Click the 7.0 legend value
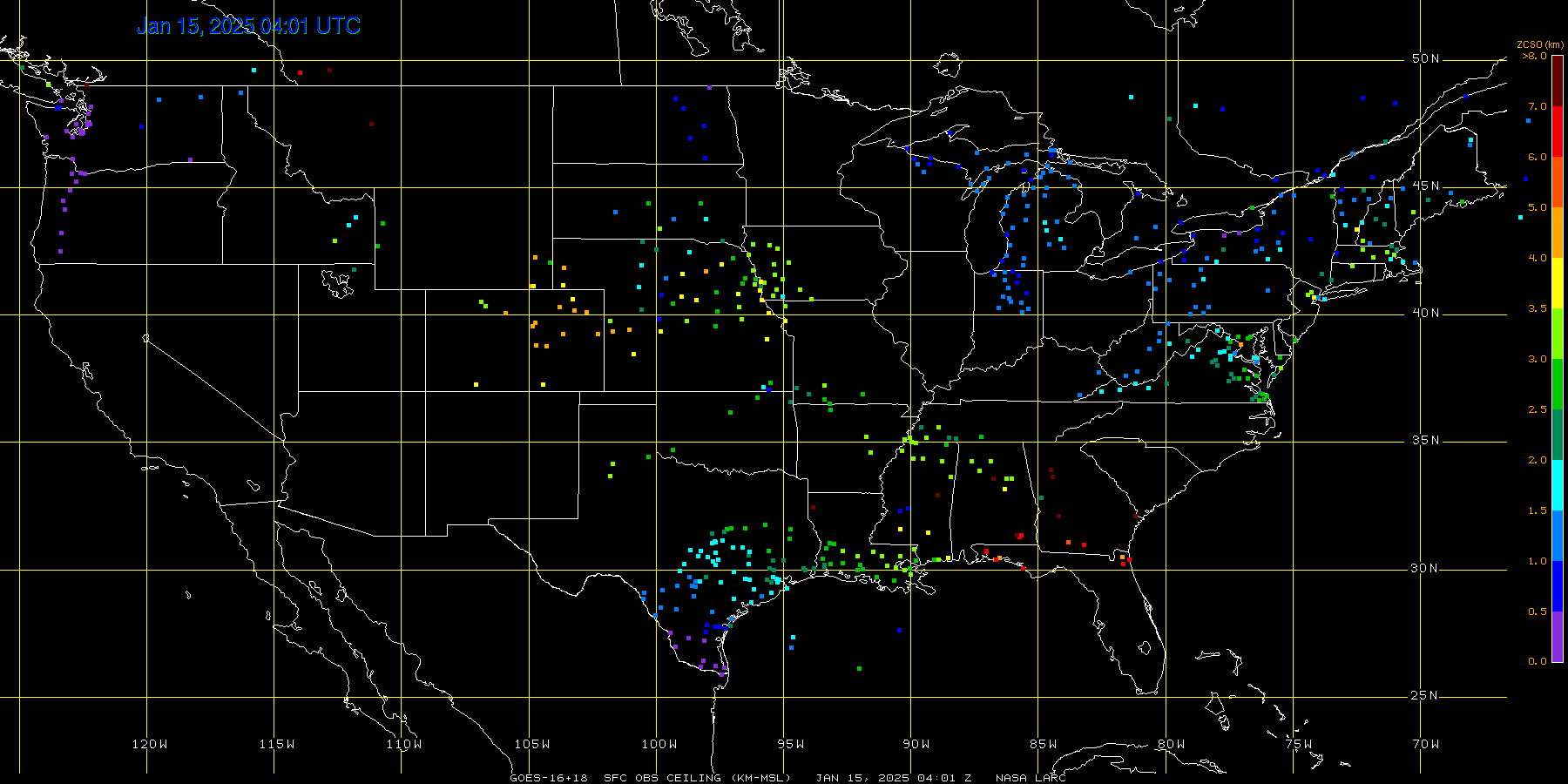Image resolution: width=1568 pixels, height=784 pixels. click(x=1538, y=106)
